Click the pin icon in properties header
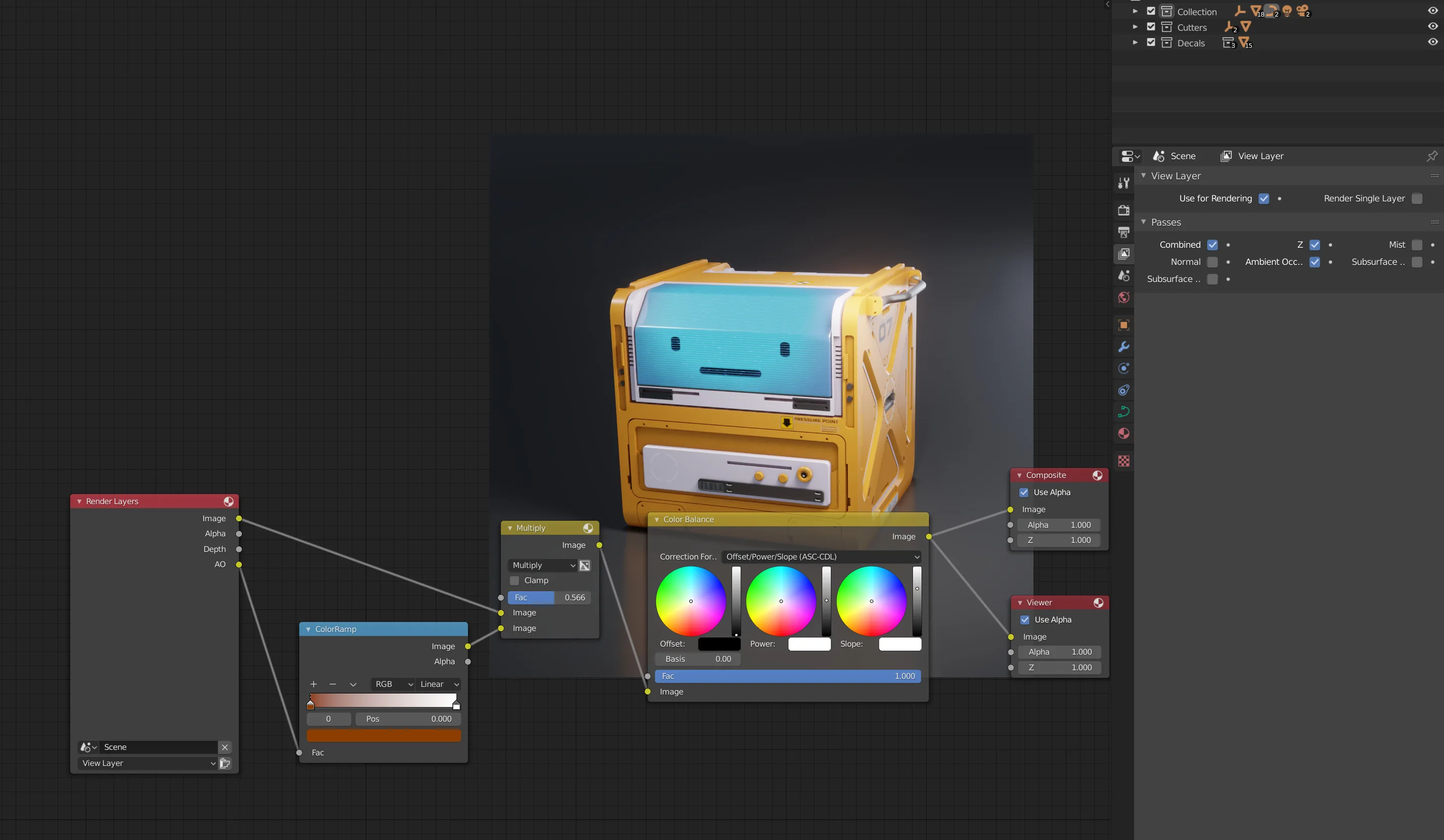Screen dimensions: 1444x840 [1431, 156]
